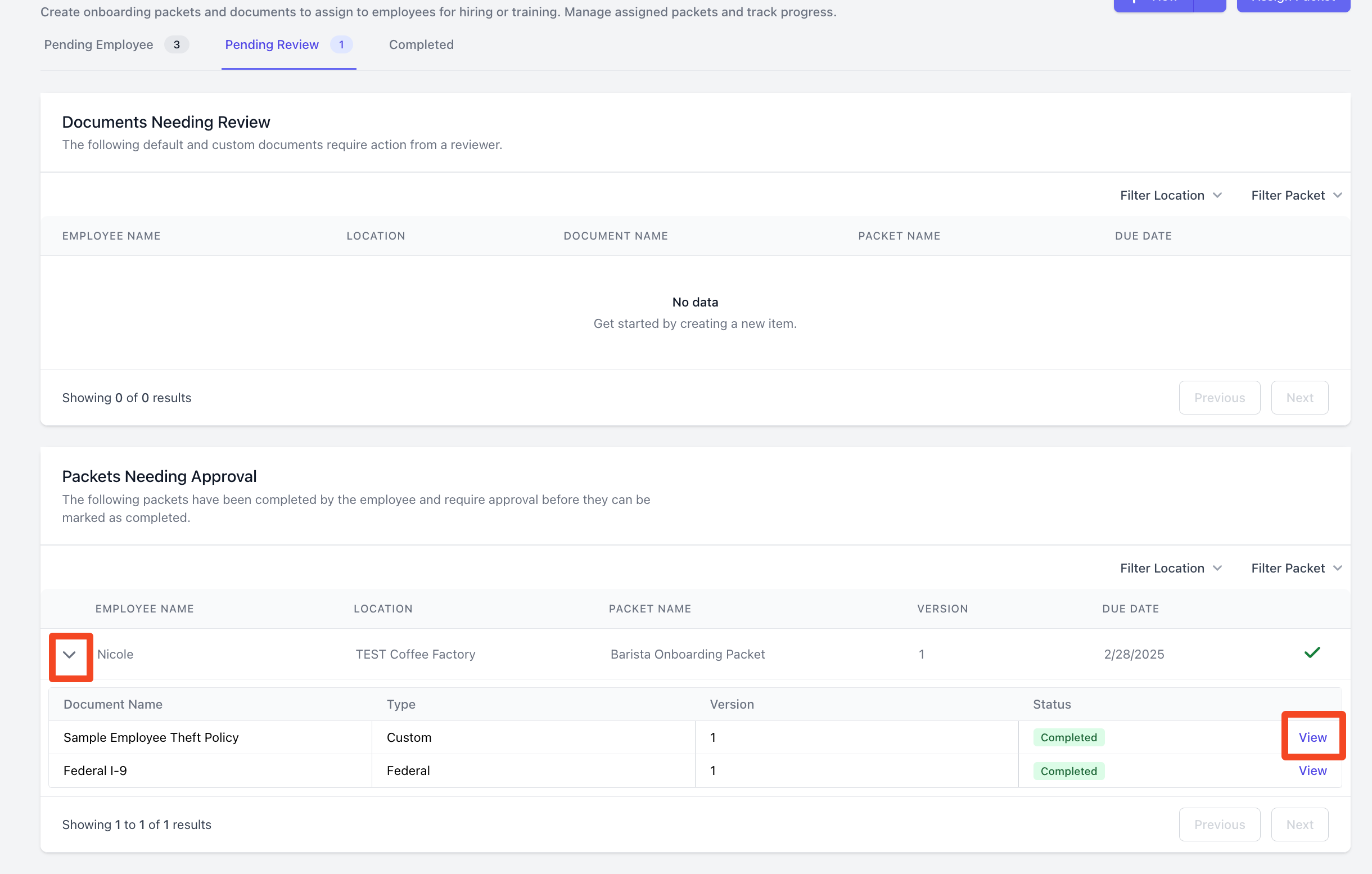The image size is (1372, 874).
Task: Click Next in Documents Needing Review pagination
Action: pyautogui.click(x=1299, y=398)
